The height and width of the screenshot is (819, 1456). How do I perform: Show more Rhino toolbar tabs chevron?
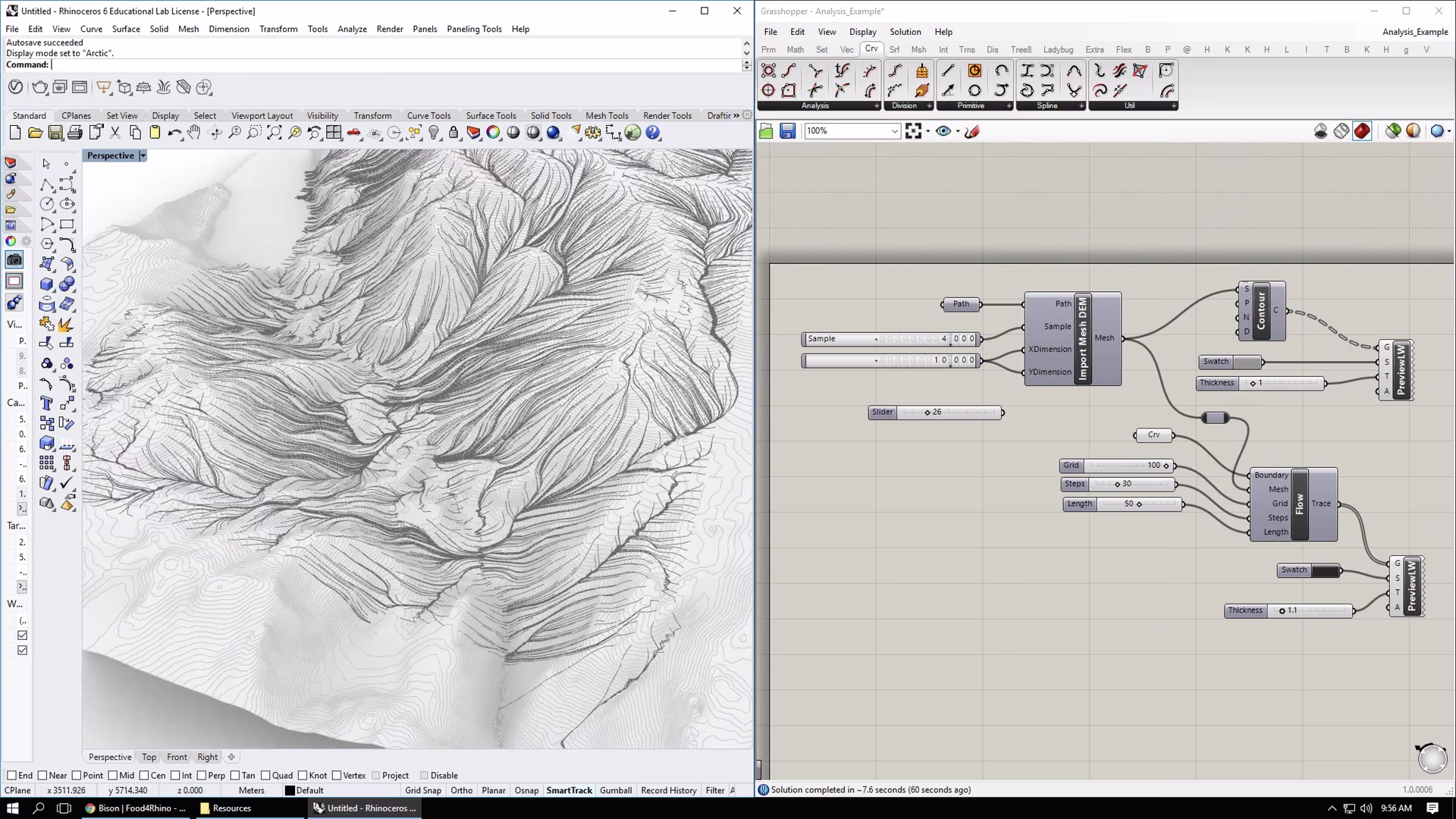click(x=736, y=115)
